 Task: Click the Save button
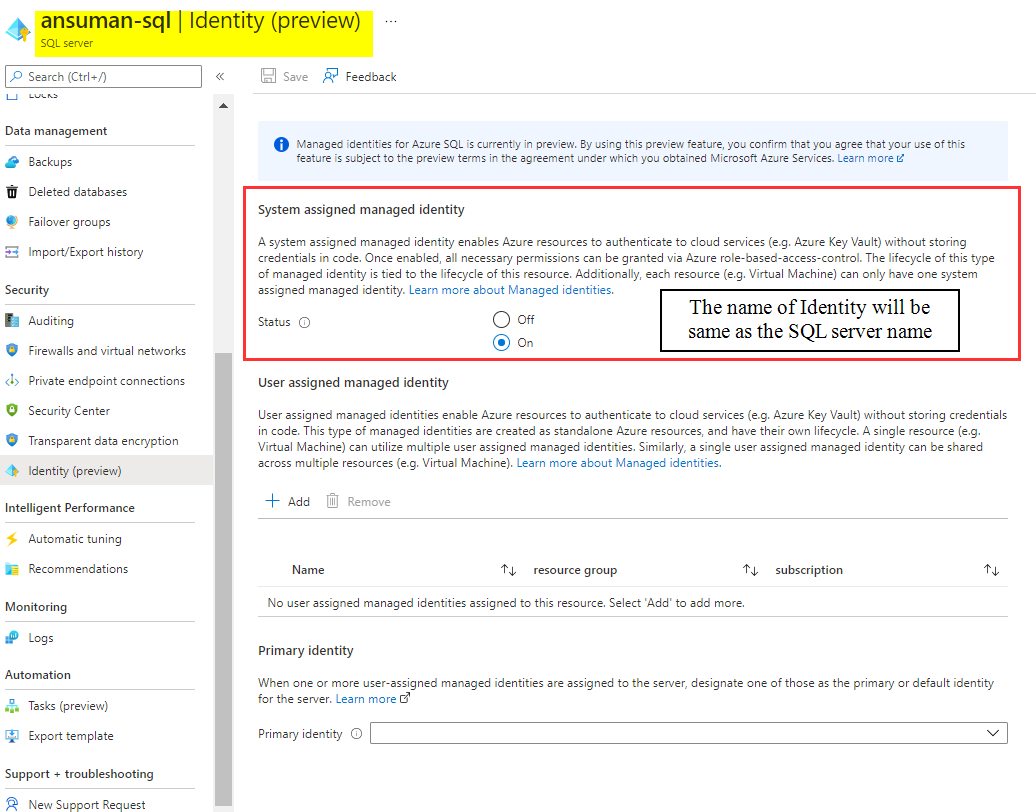(x=285, y=76)
